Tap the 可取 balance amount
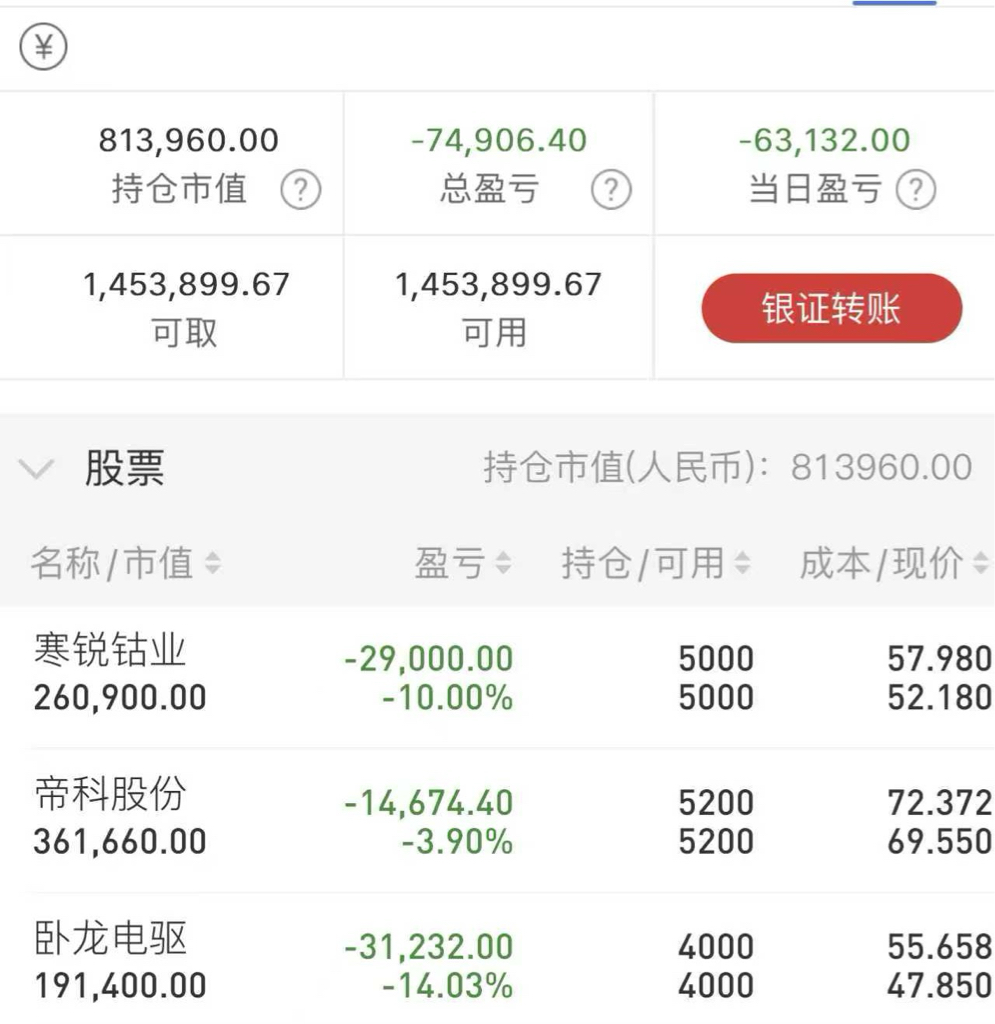The width and height of the screenshot is (995, 1024). (x=186, y=285)
